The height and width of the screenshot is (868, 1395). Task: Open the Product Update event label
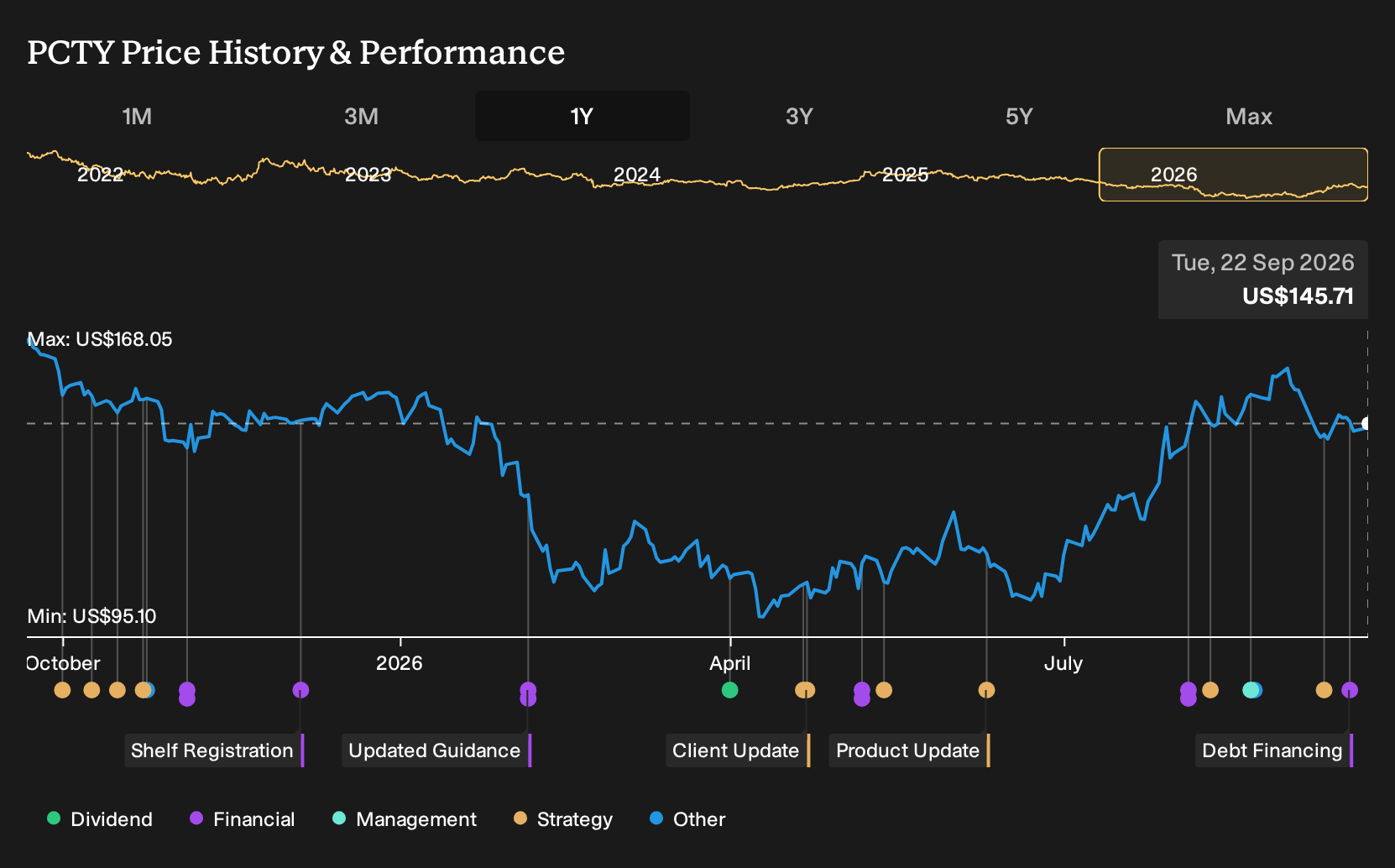click(x=909, y=750)
